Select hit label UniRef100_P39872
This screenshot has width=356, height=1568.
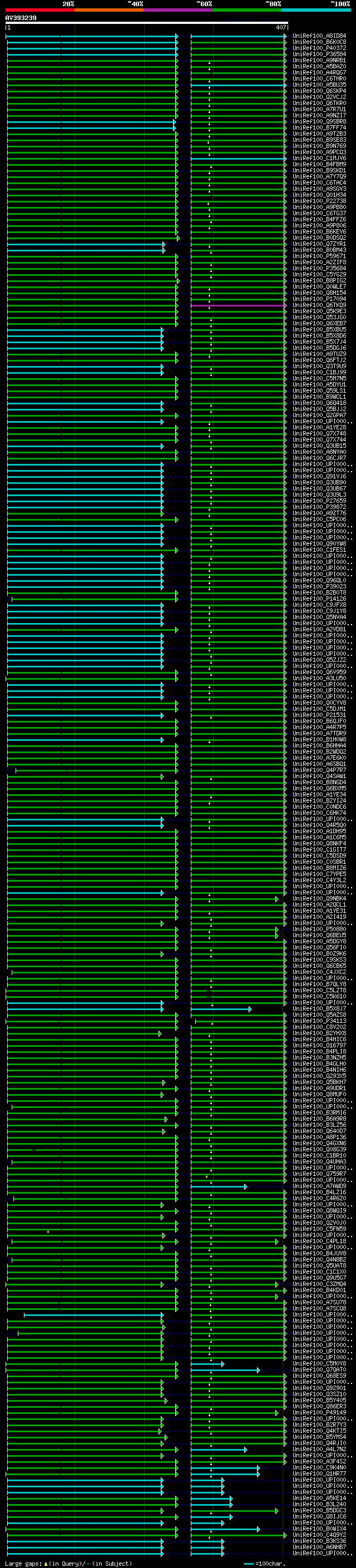319,507
